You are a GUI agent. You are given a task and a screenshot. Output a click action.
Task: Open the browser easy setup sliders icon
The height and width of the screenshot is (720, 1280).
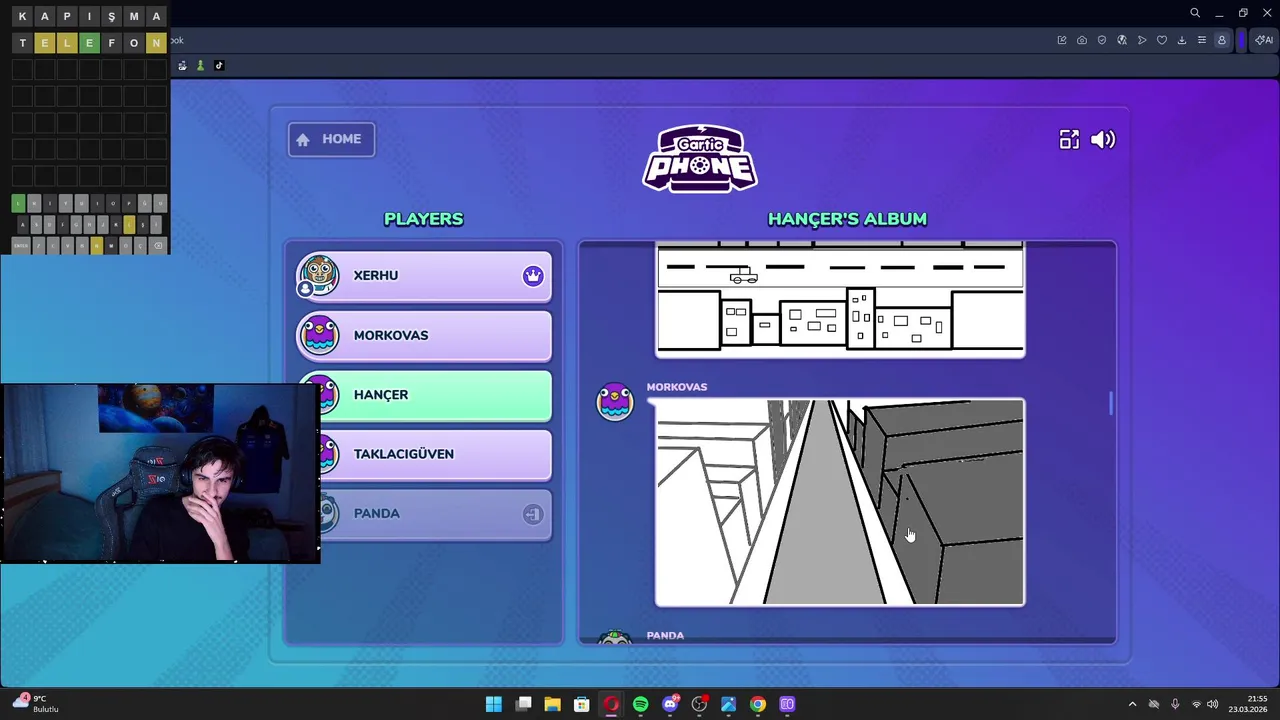point(1202,40)
